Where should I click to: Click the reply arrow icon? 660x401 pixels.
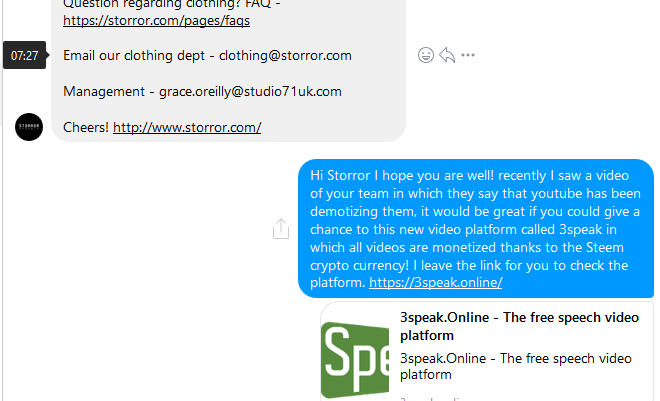pyautogui.click(x=447, y=55)
